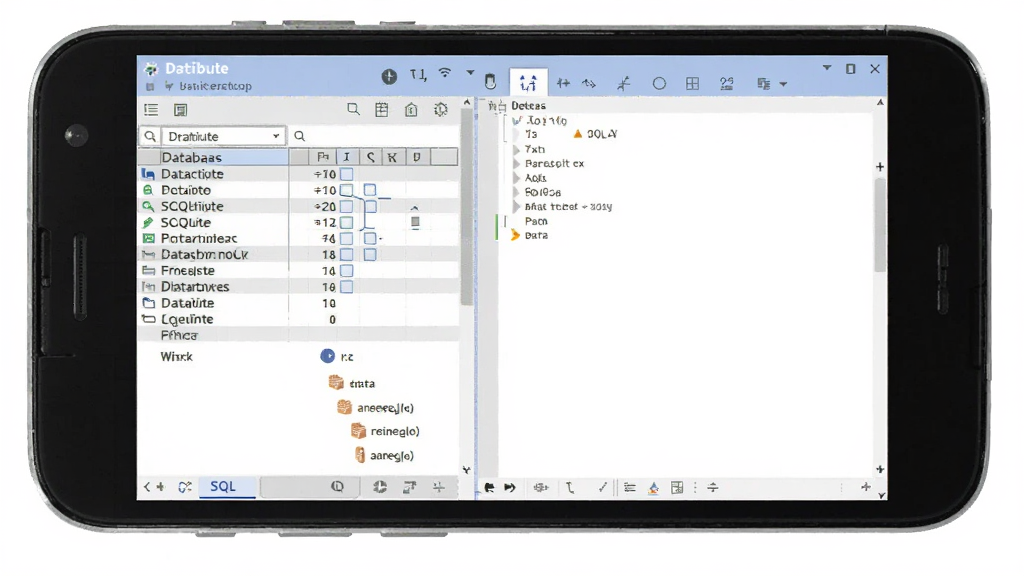Toggle the I column checkbox in the Potartinieac row
The width and height of the screenshot is (1024, 576).
tap(347, 238)
